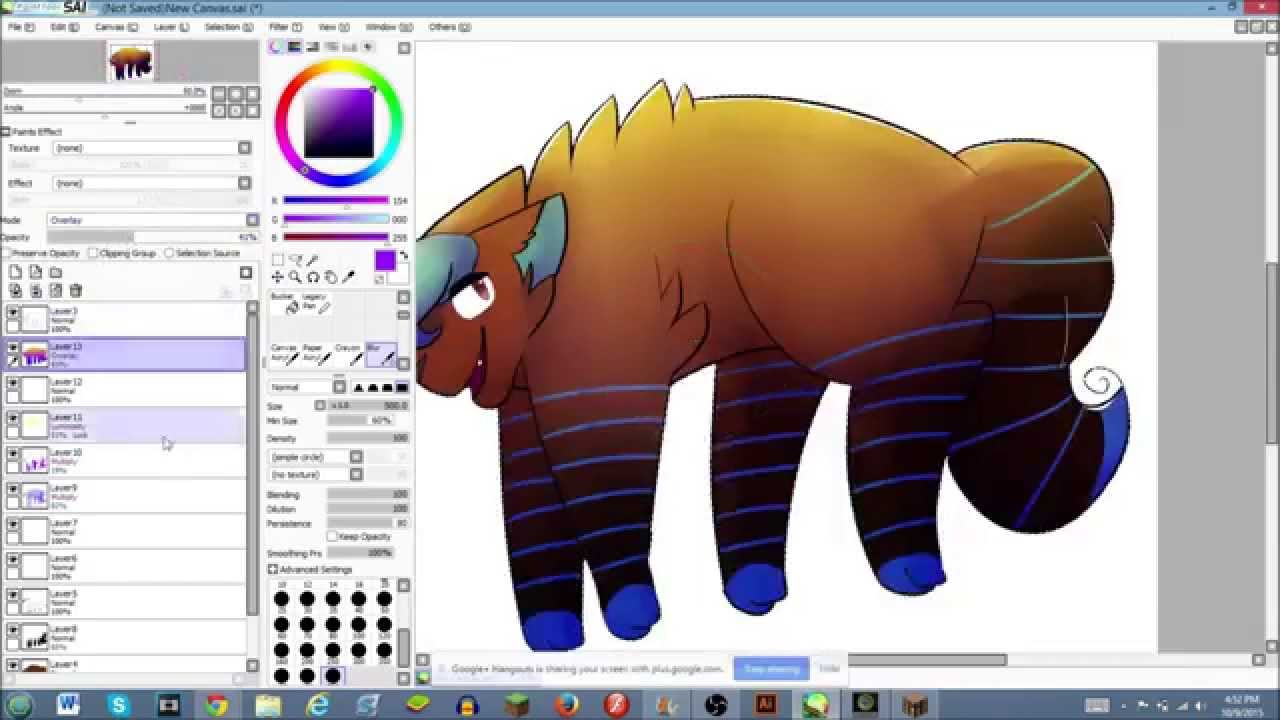This screenshot has width=1280, height=720.
Task: Choose the rectangular selection tool
Action: coord(278,261)
